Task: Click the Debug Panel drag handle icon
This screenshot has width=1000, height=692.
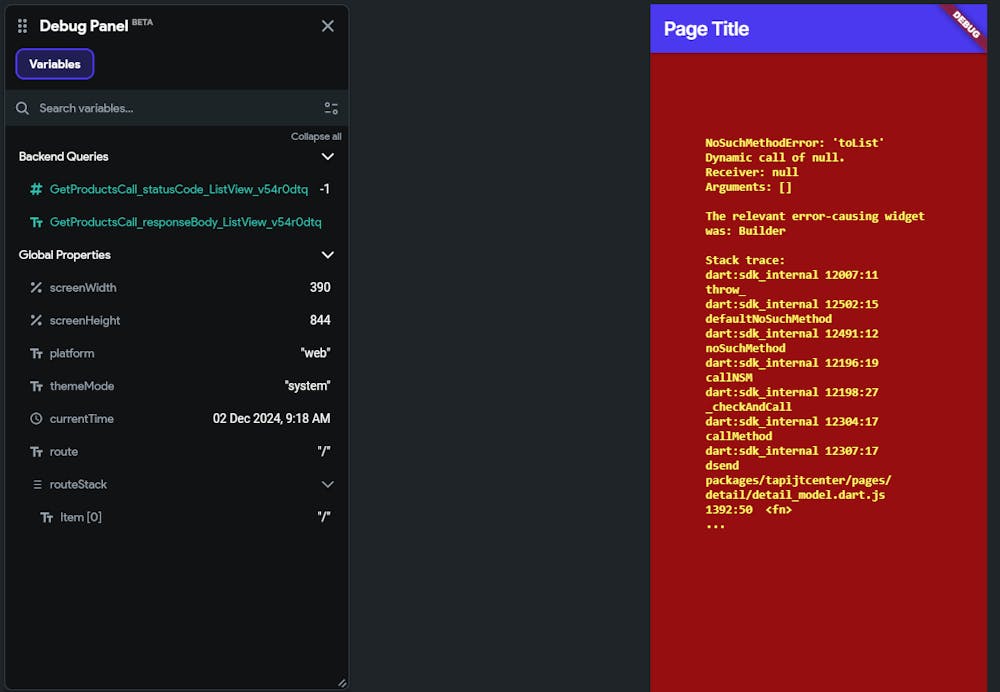Action: point(22,26)
